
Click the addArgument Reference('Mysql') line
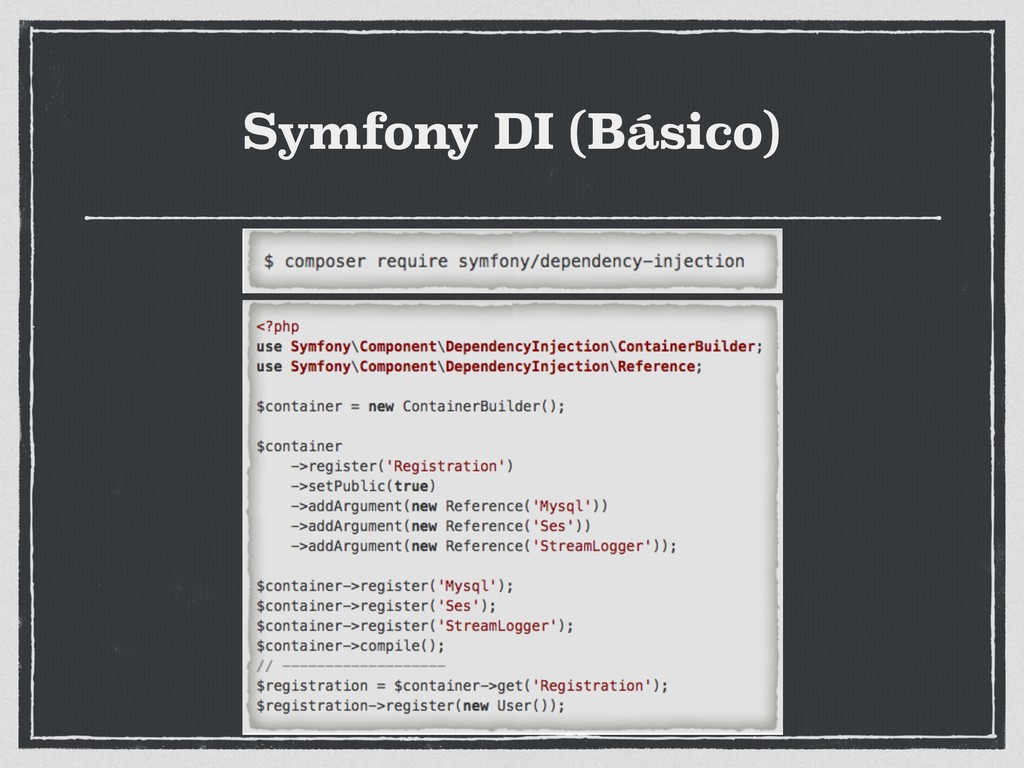(x=449, y=506)
